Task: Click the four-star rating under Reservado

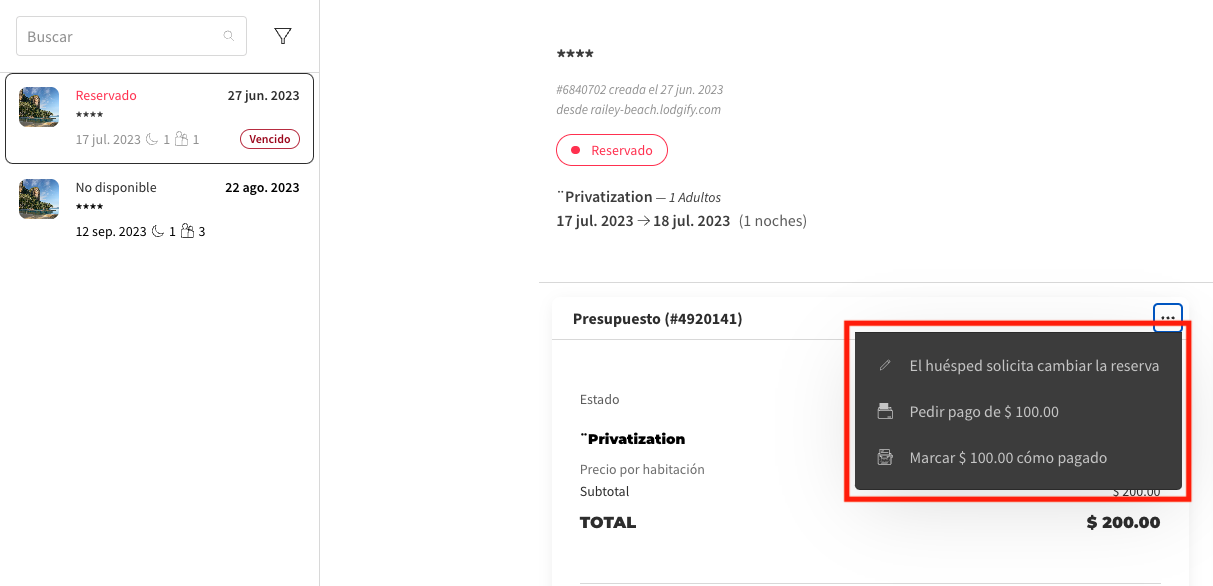Action: click(x=90, y=115)
